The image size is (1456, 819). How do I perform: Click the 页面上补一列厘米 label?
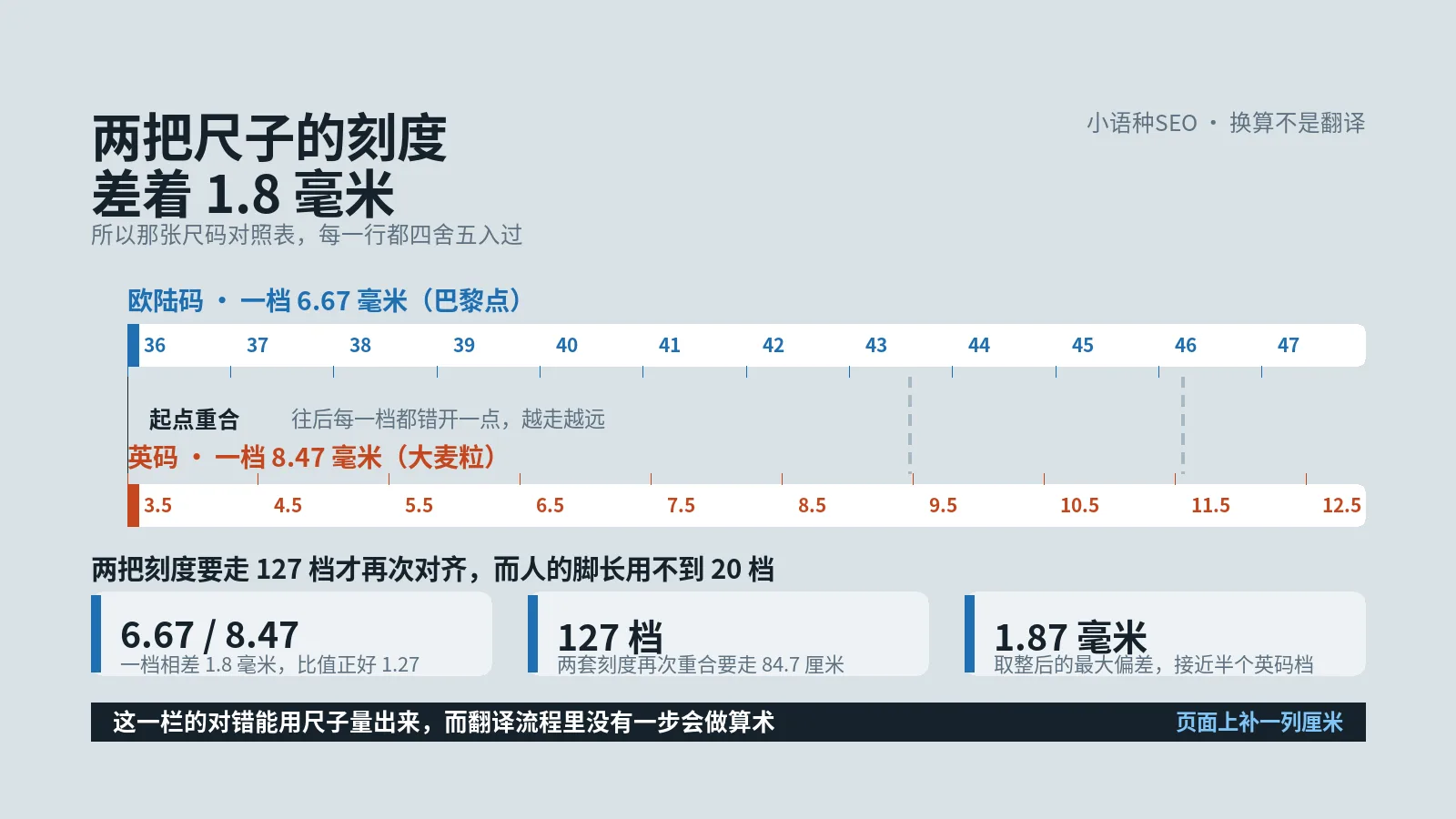(1259, 723)
